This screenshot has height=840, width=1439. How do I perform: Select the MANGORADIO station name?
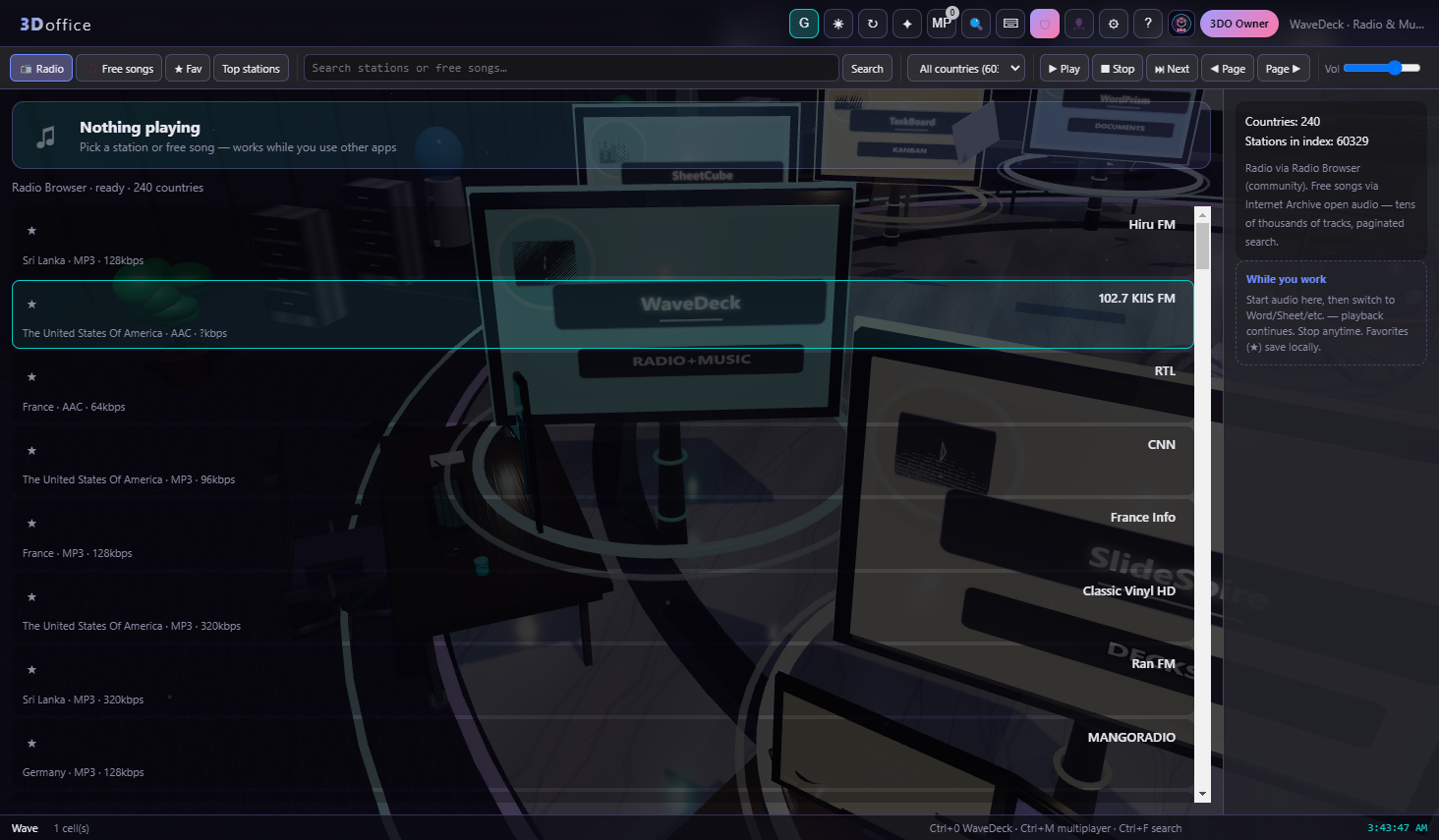(1131, 738)
